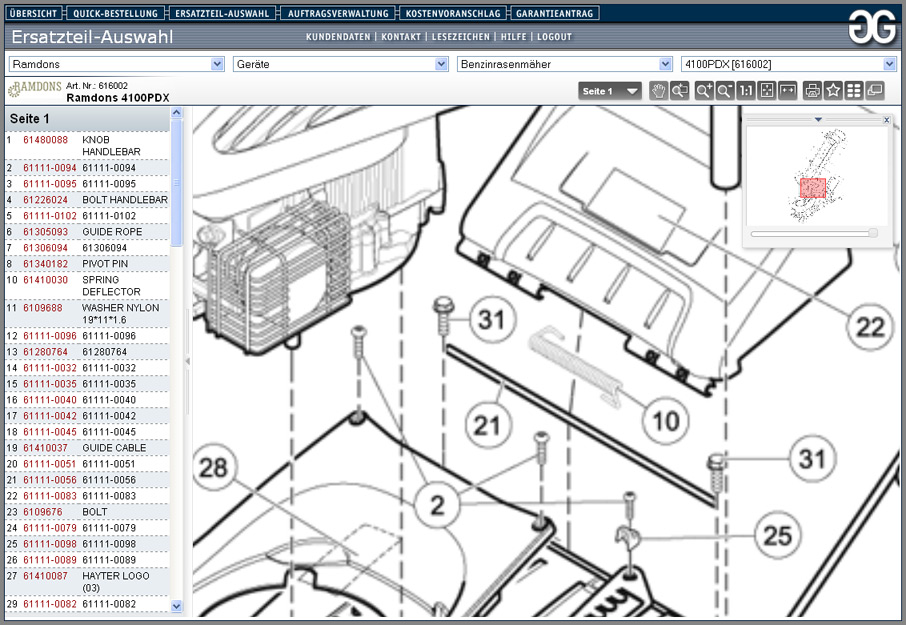Viewport: 906px width, 625px height.
Task: Select part 61340182 PIVOT PIN
Action: pyautogui.click(x=45, y=264)
